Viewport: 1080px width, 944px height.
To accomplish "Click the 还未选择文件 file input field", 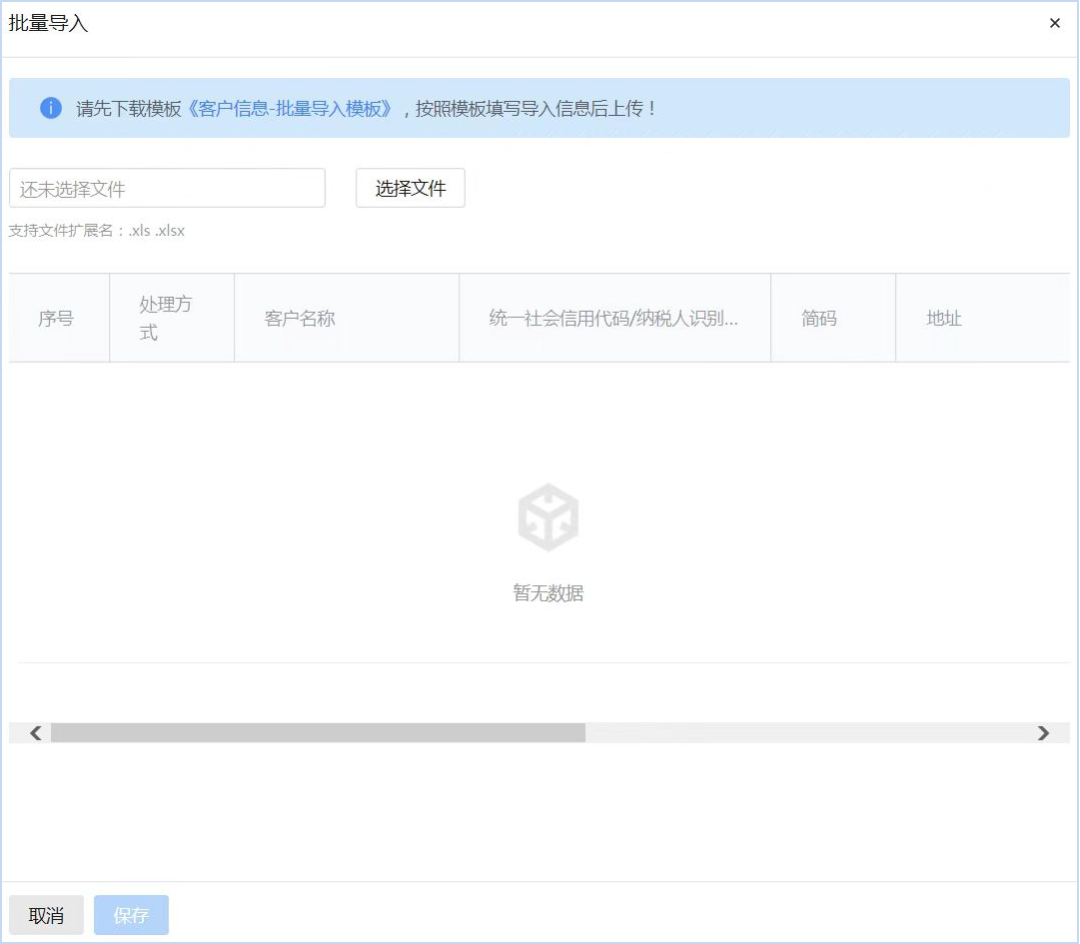I will tap(167, 187).
